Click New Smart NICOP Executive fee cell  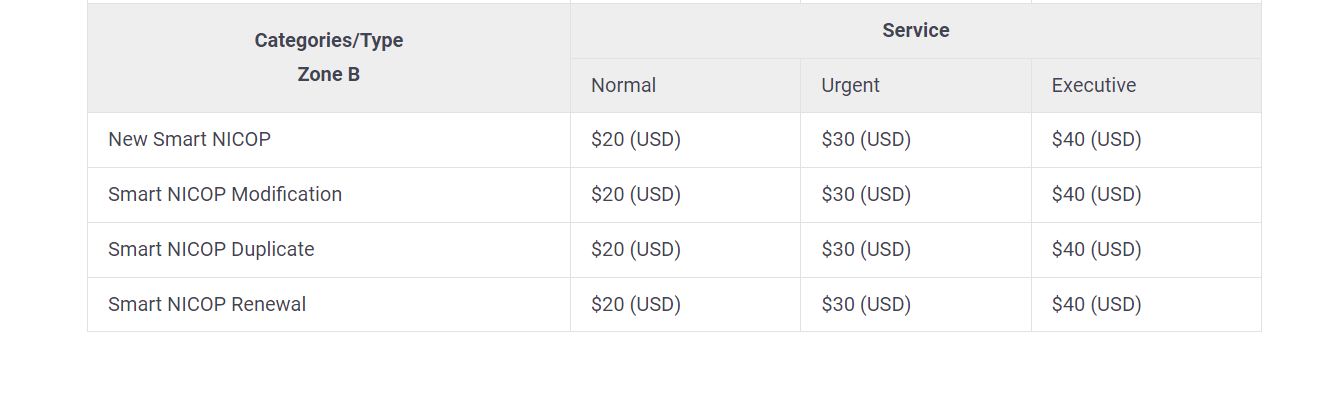click(1096, 140)
